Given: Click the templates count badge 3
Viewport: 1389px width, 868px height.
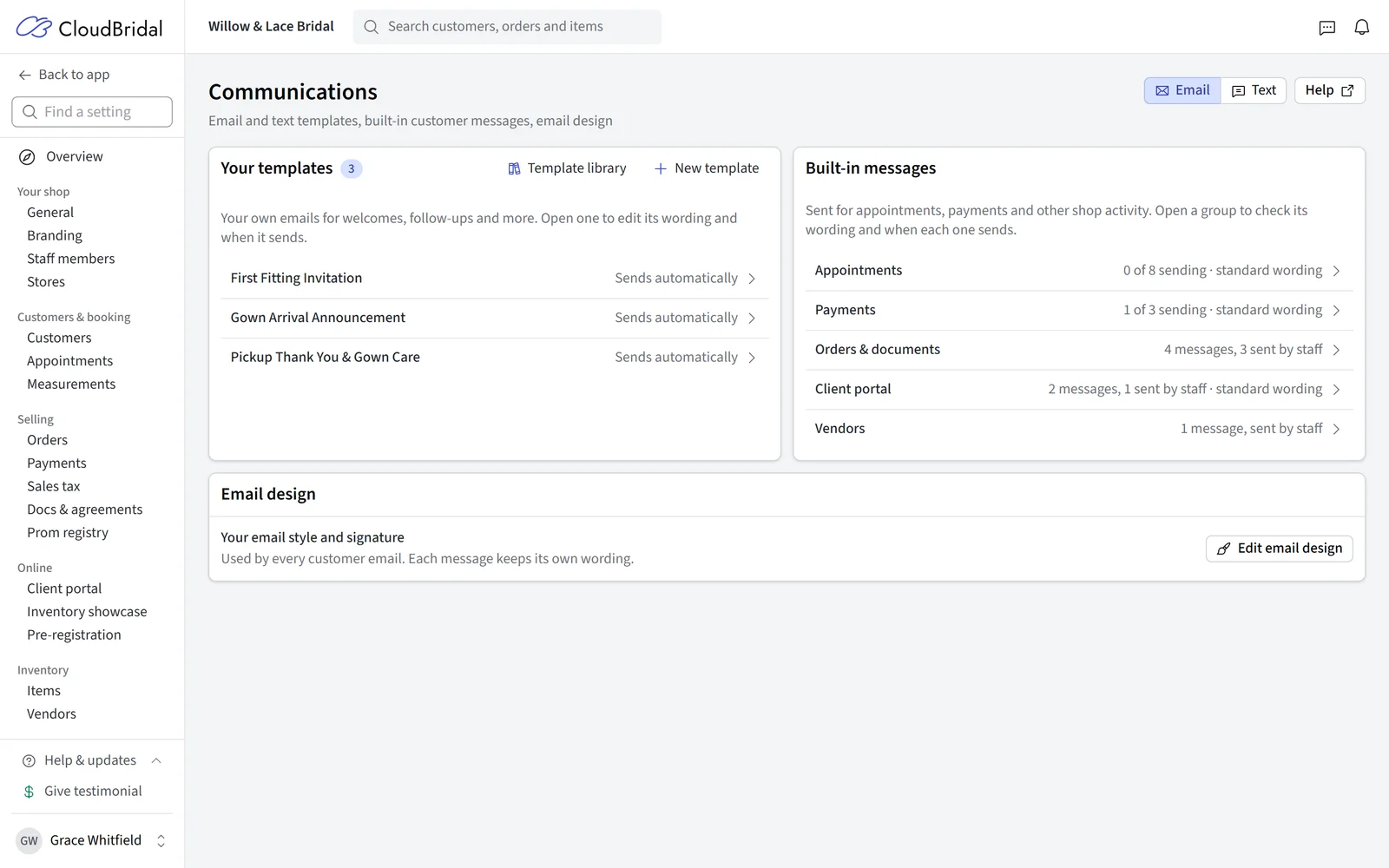Looking at the screenshot, I should click(351, 169).
